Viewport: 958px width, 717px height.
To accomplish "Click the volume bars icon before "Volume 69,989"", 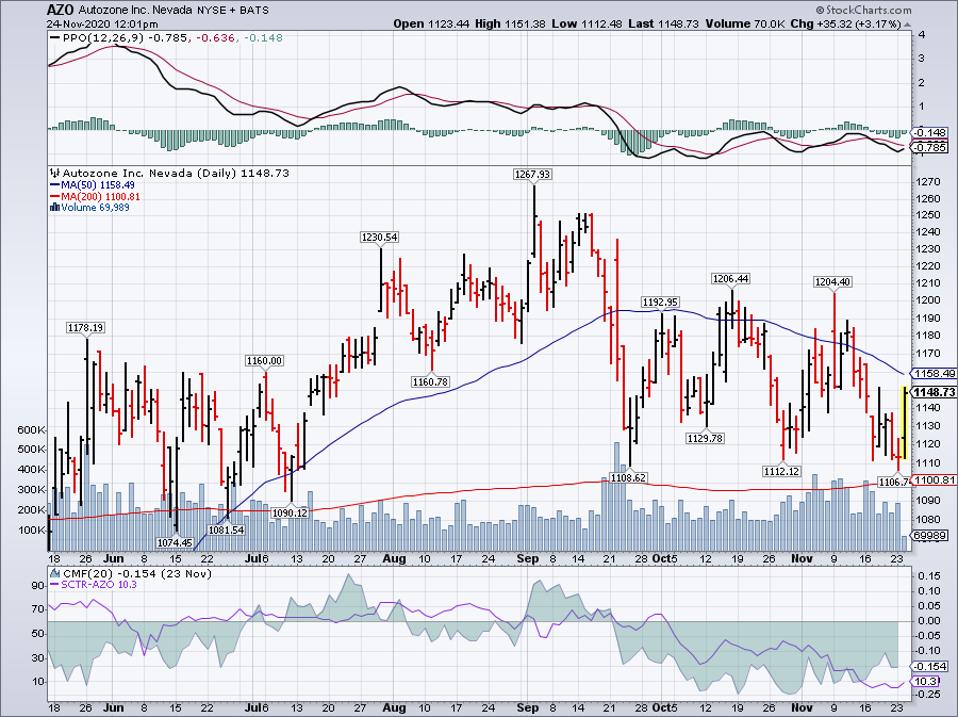I will click(55, 208).
